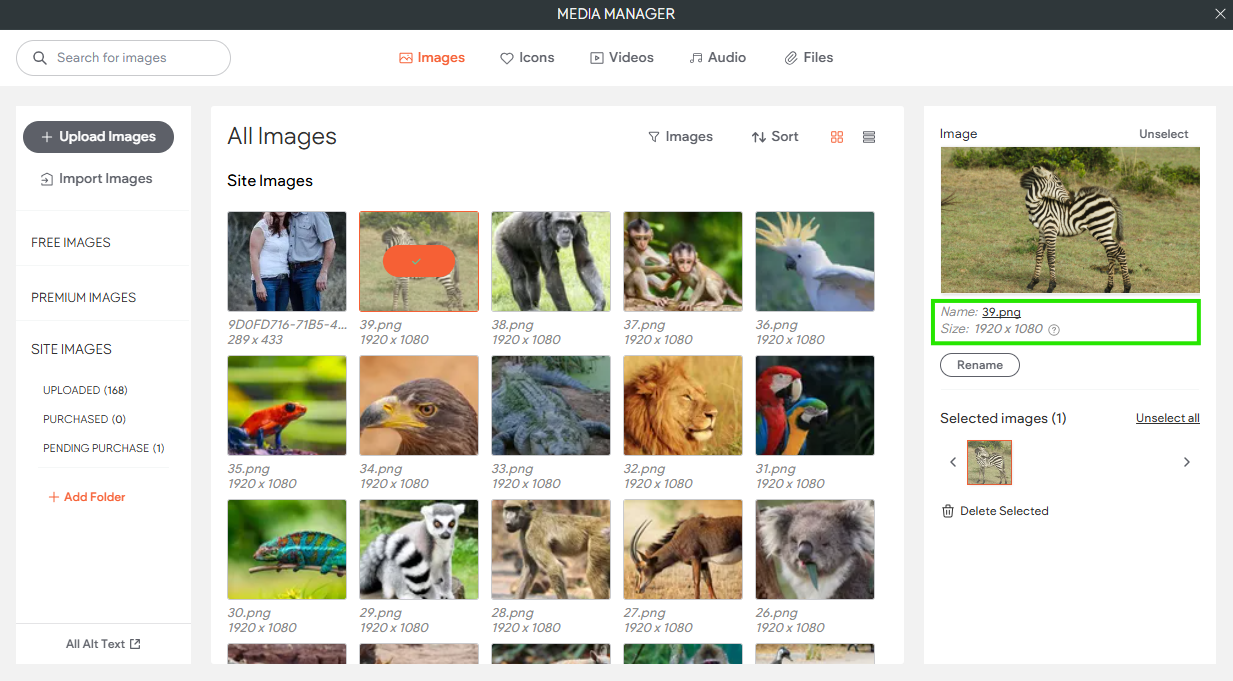Select UPLOADED (168) folder
Screen dimensions: 1233x681
coord(85,390)
